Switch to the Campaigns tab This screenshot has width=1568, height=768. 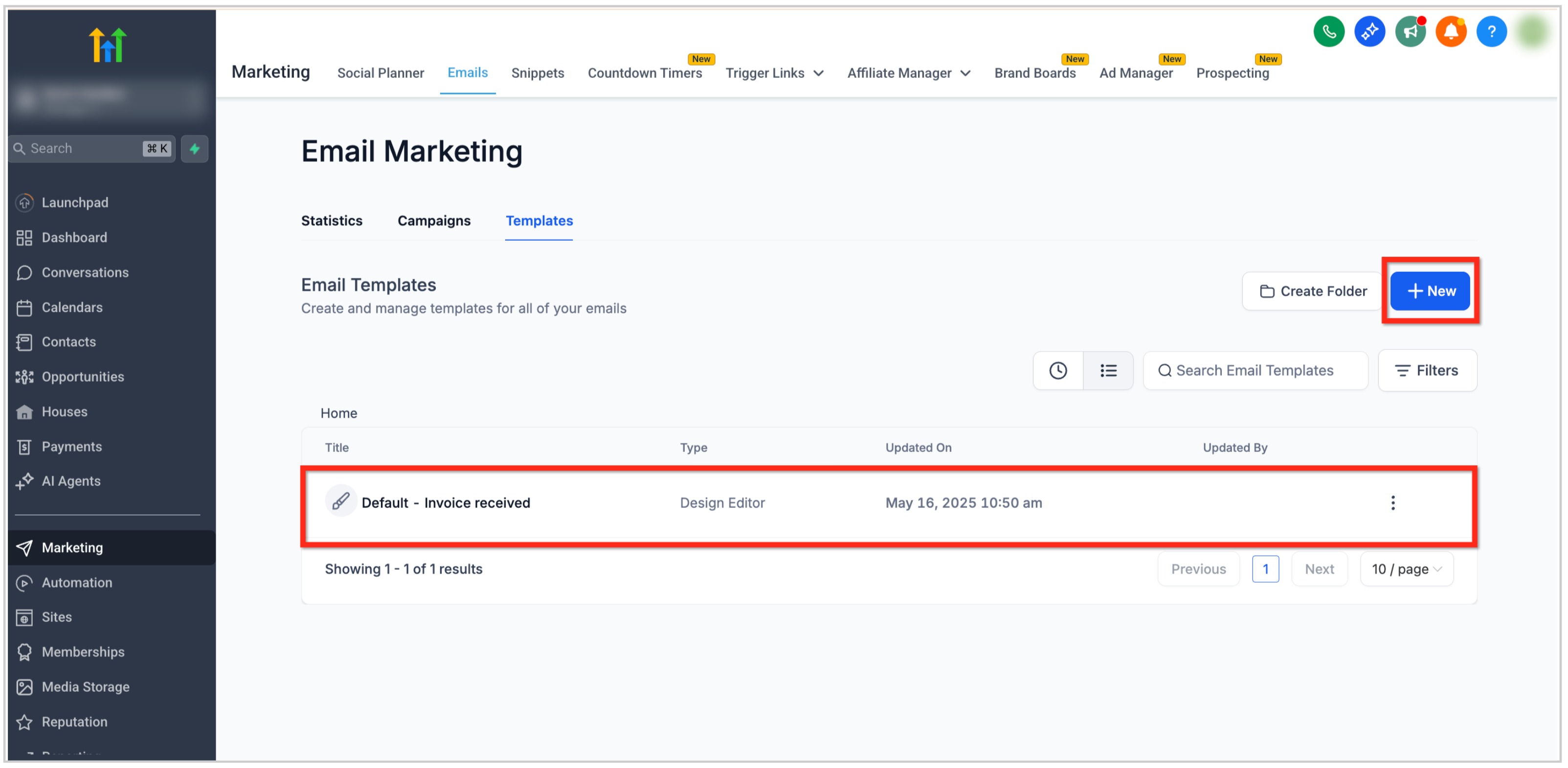[x=433, y=221]
